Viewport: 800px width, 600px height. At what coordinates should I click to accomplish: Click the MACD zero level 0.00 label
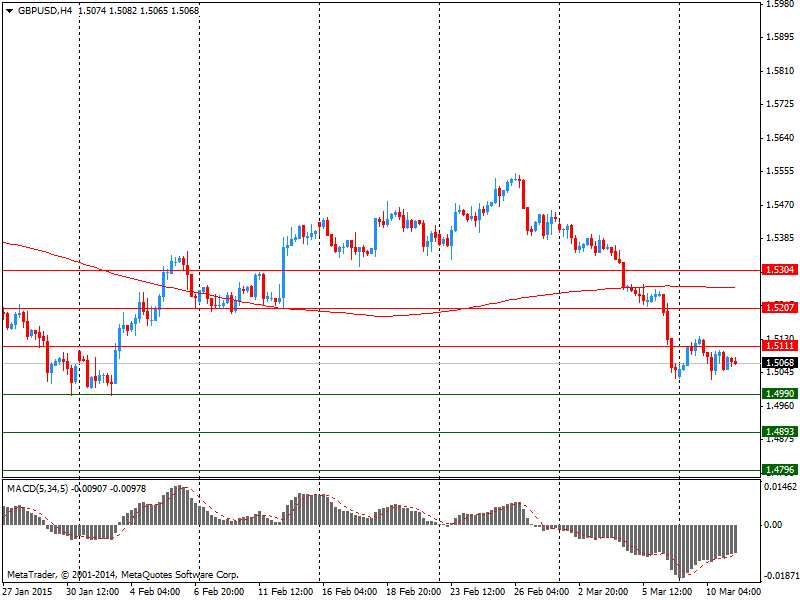pyautogui.click(x=773, y=524)
